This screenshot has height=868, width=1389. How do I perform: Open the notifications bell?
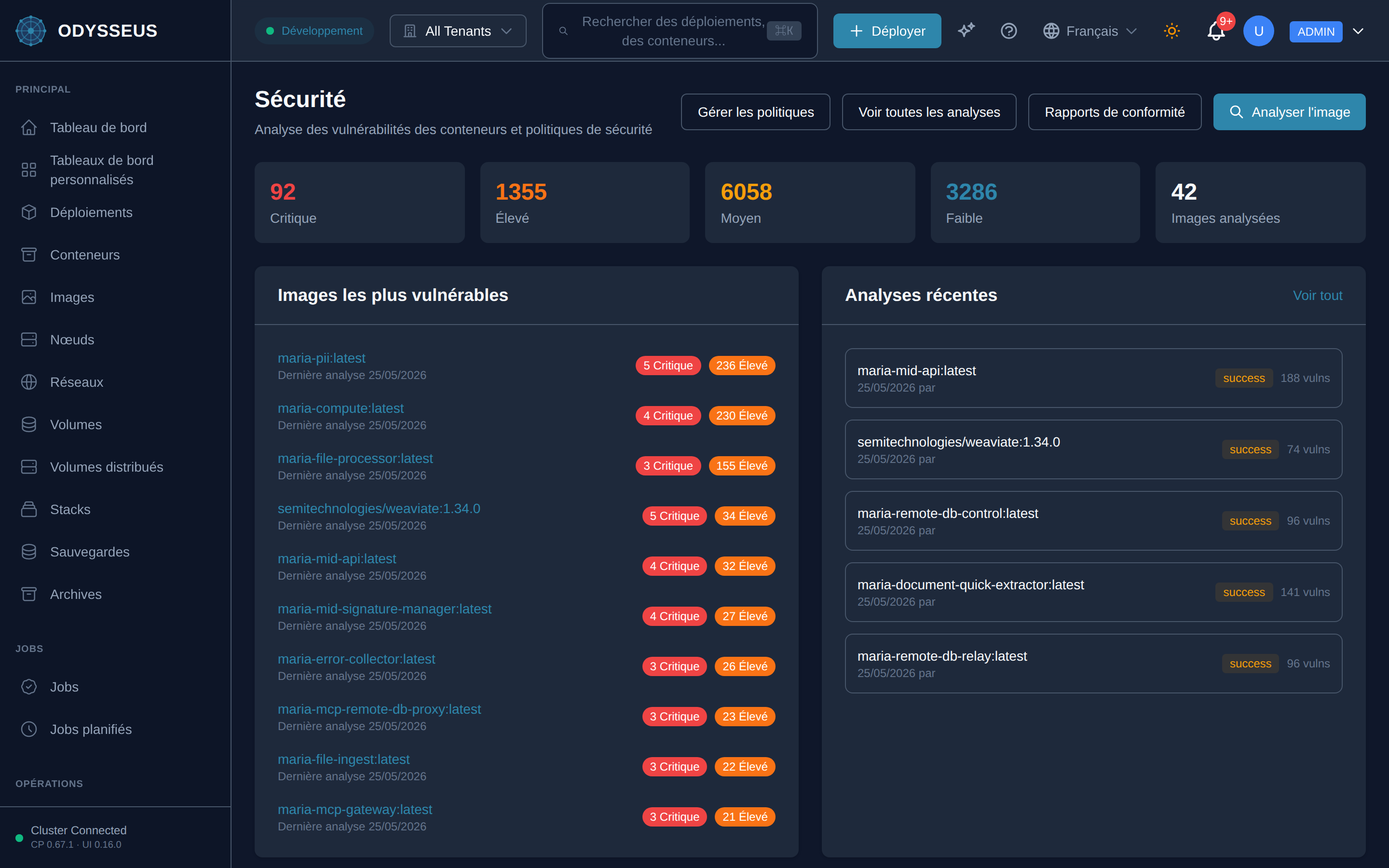coord(1216,31)
